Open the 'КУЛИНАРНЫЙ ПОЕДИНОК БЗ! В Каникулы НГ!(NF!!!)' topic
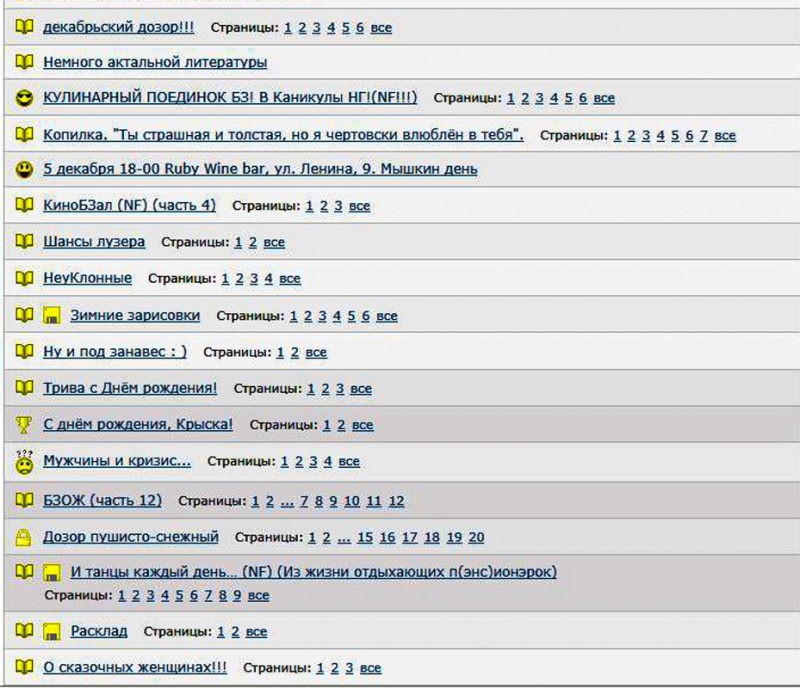This screenshot has height=688, width=800. (x=230, y=97)
